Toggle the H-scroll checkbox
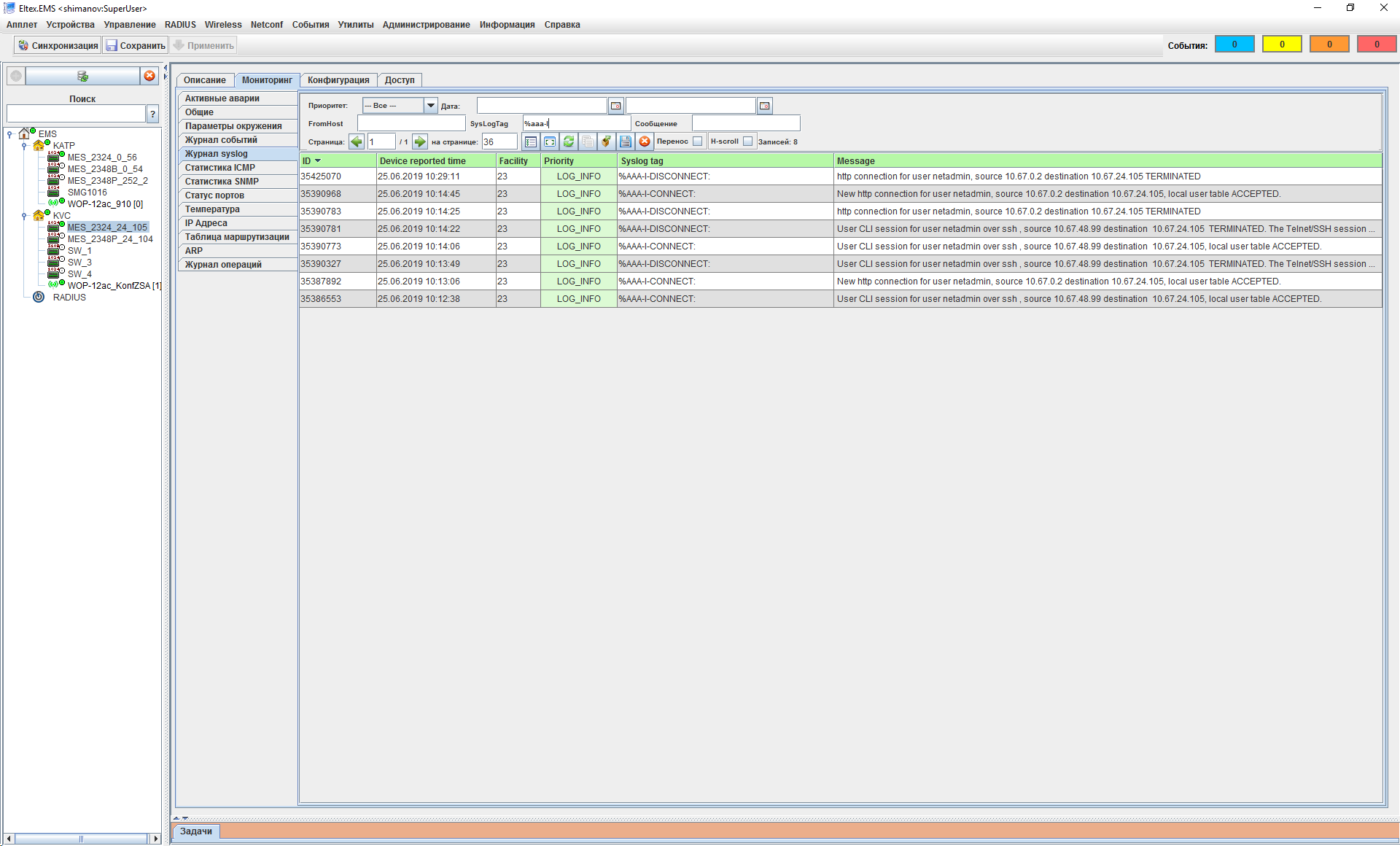The height and width of the screenshot is (846, 1400). (747, 141)
